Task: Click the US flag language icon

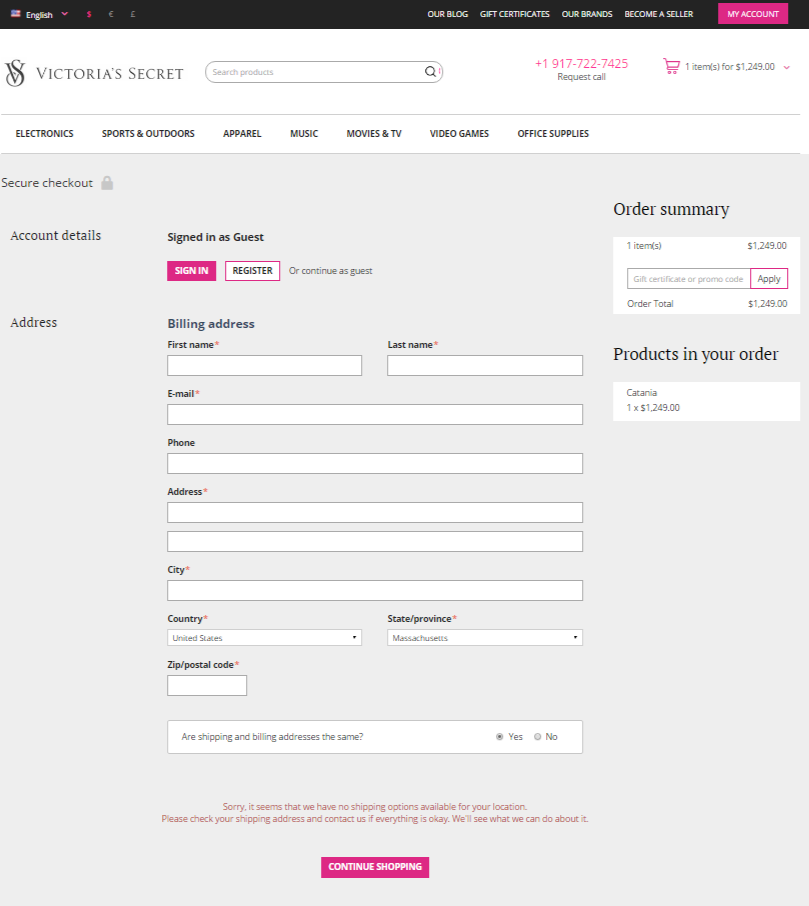Action: click(16, 13)
